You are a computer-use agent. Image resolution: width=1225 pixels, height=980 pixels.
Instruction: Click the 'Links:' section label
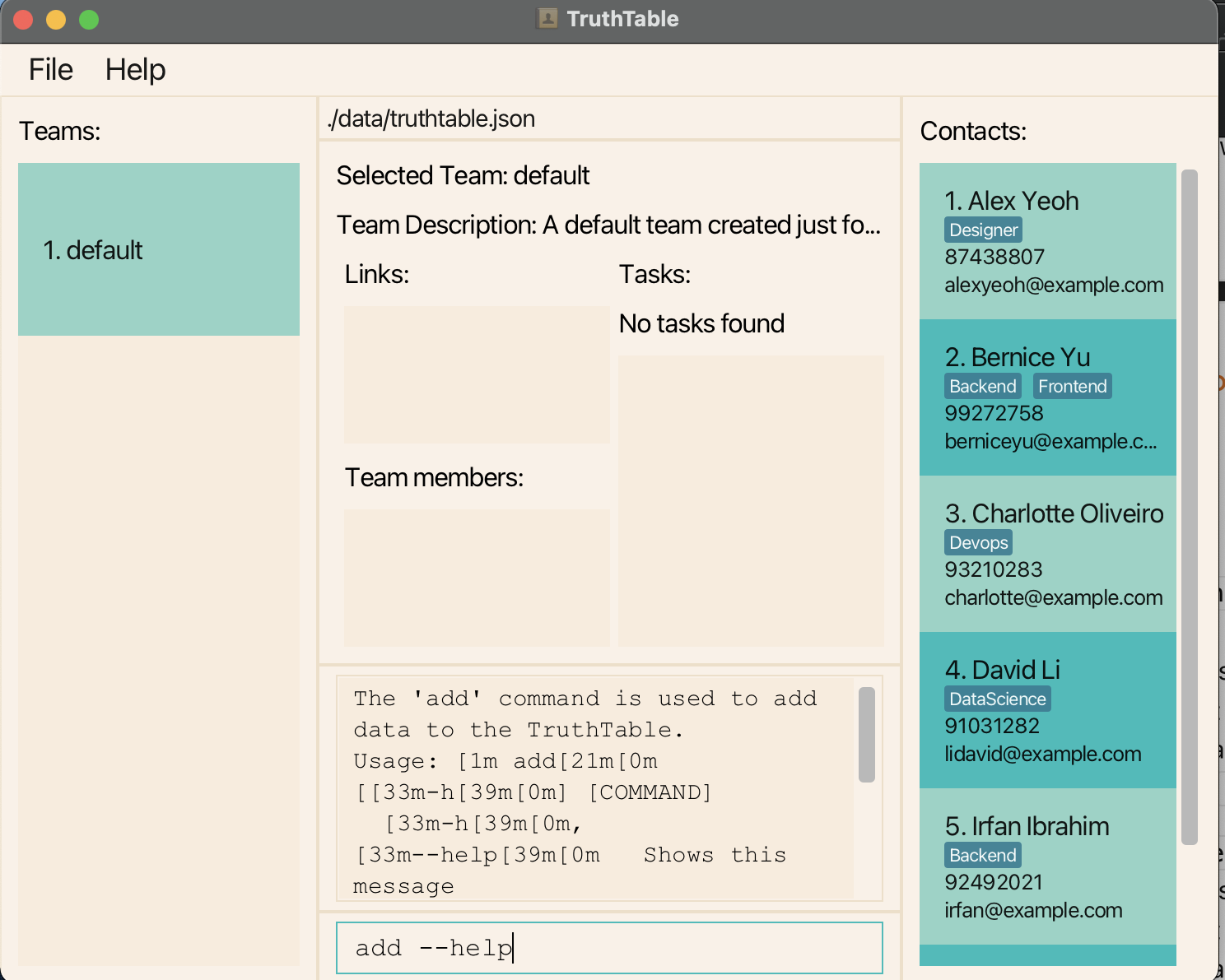[377, 275]
